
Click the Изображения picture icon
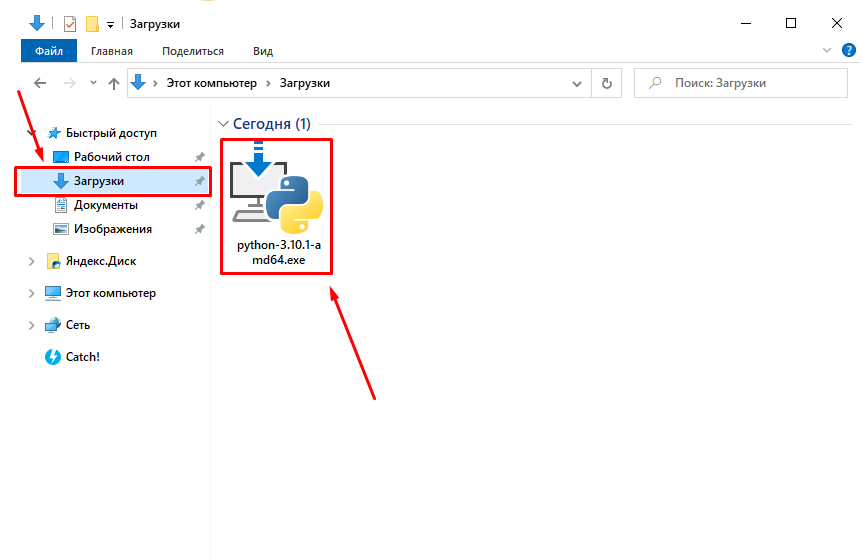click(60, 229)
